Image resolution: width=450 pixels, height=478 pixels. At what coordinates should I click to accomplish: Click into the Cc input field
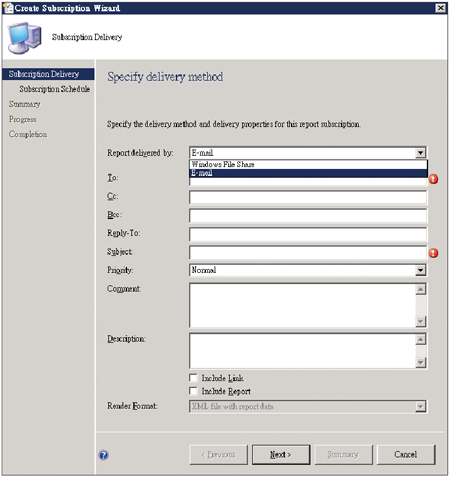coord(308,197)
